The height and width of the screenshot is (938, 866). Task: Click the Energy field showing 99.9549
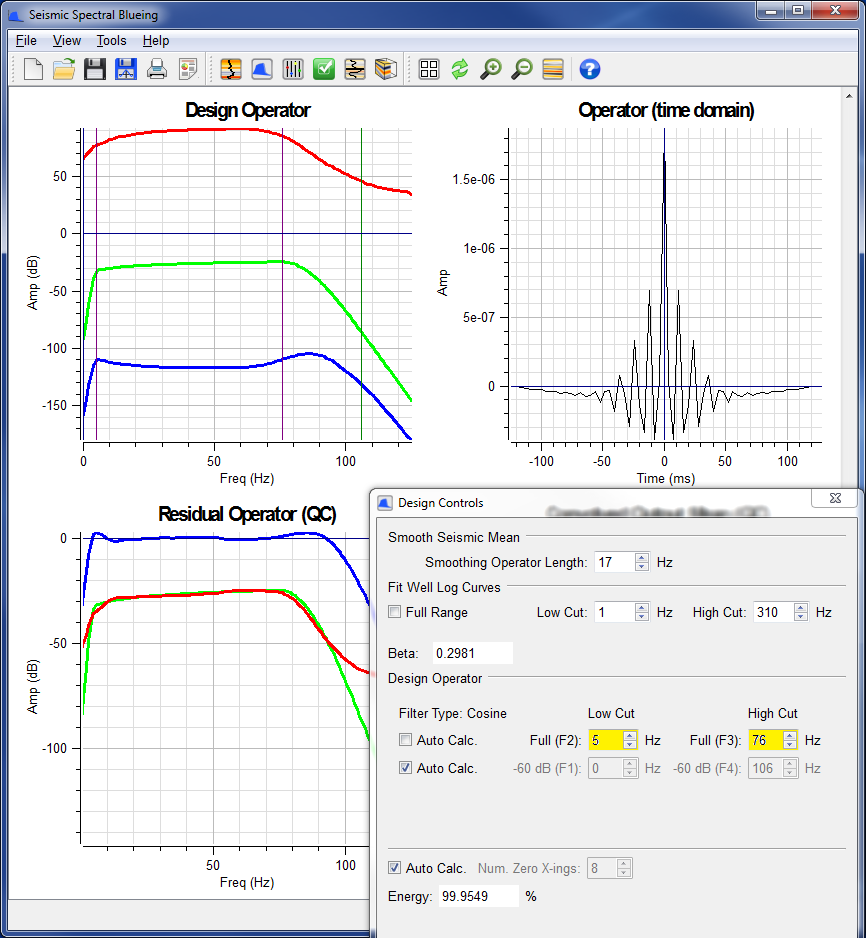click(478, 896)
